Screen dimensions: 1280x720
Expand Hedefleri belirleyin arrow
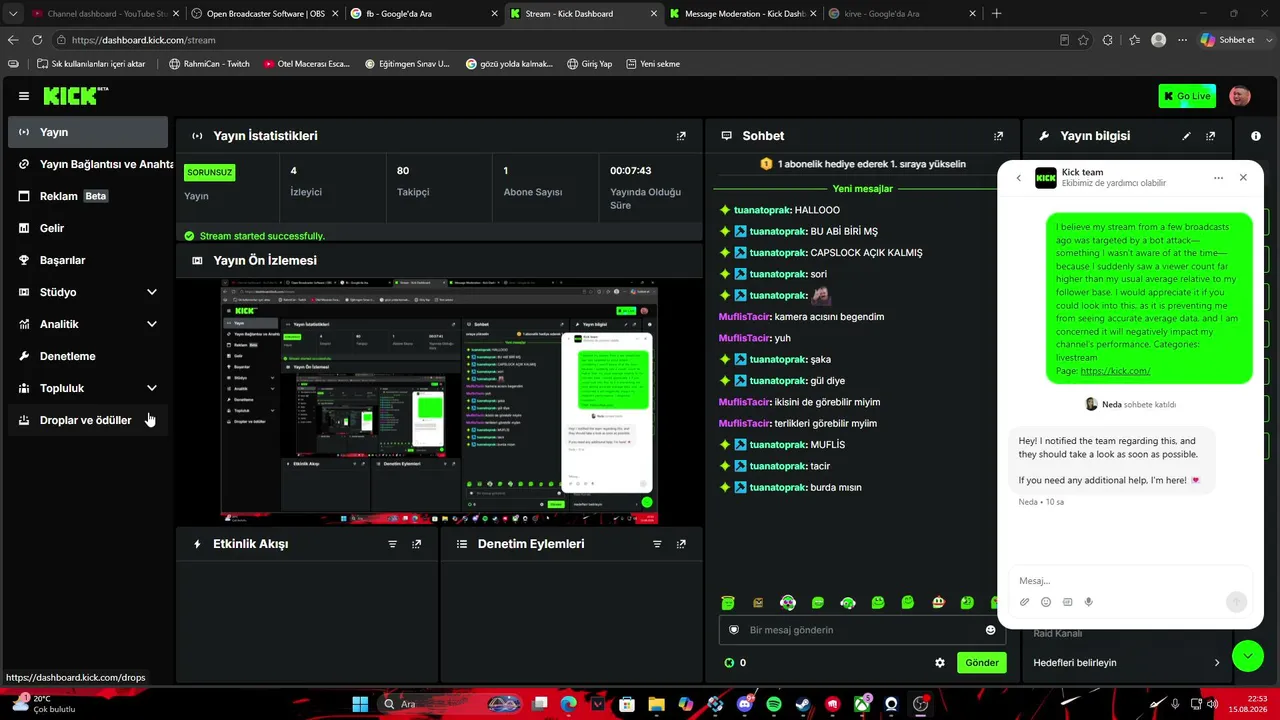tap(1217, 662)
